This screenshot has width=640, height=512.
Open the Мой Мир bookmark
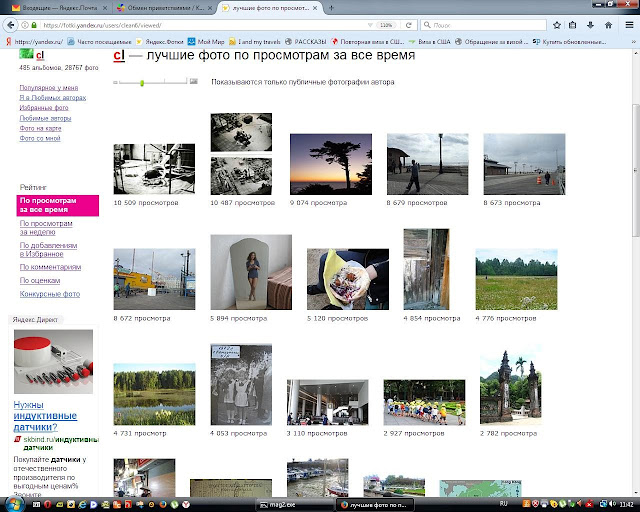[x=206, y=42]
